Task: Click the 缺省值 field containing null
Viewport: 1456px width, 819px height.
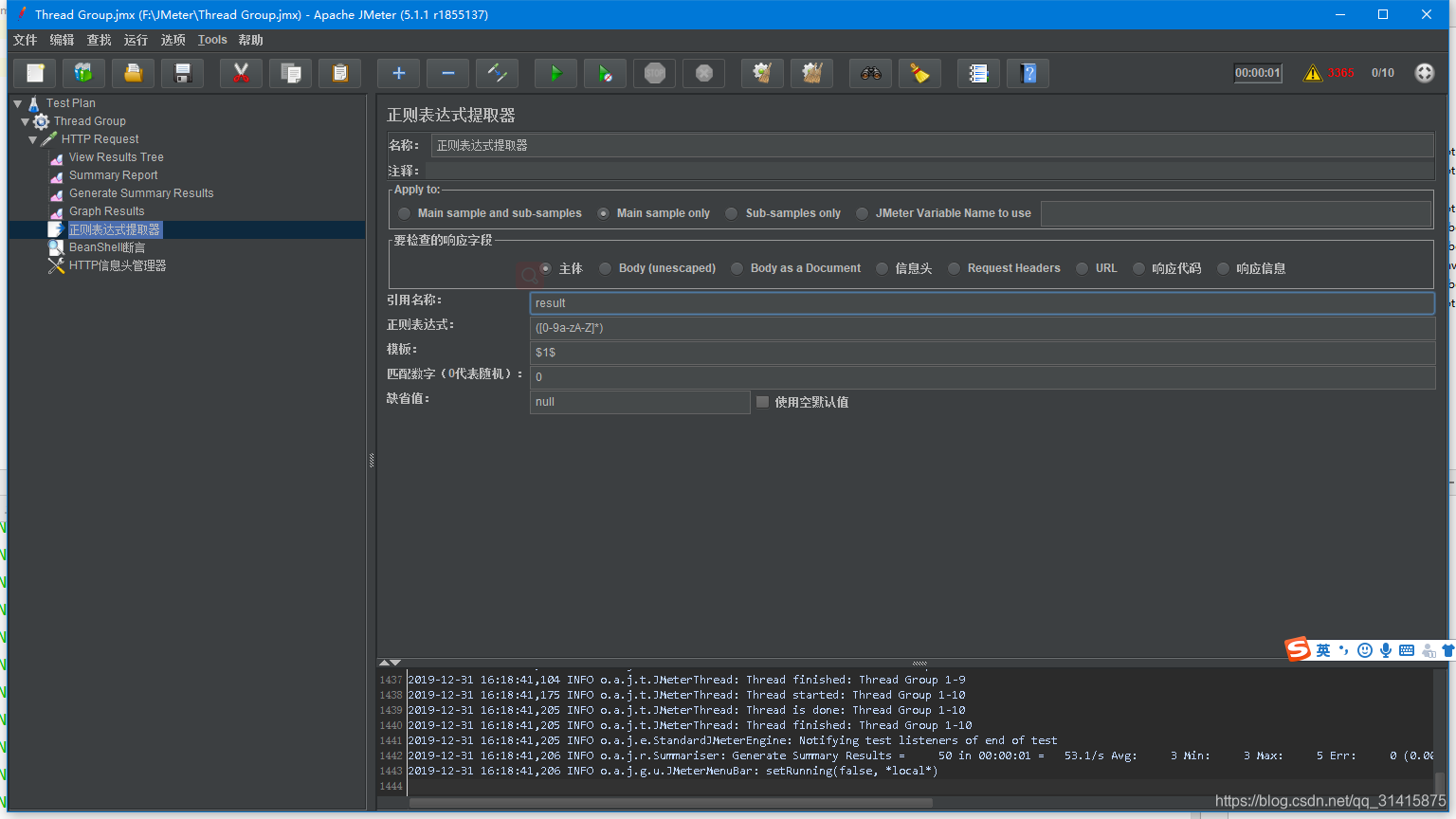Action: pos(640,402)
